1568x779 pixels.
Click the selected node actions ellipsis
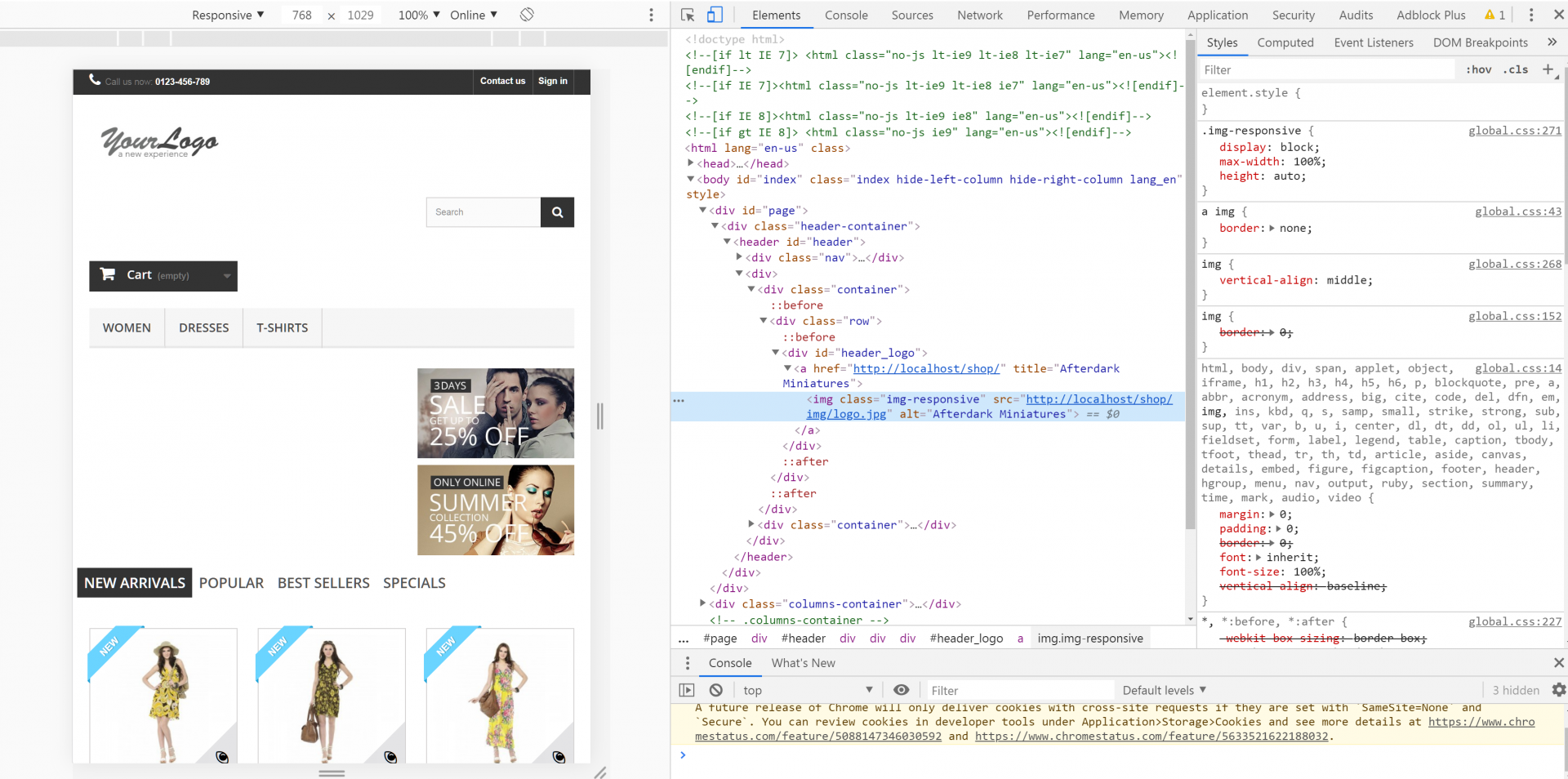(679, 400)
